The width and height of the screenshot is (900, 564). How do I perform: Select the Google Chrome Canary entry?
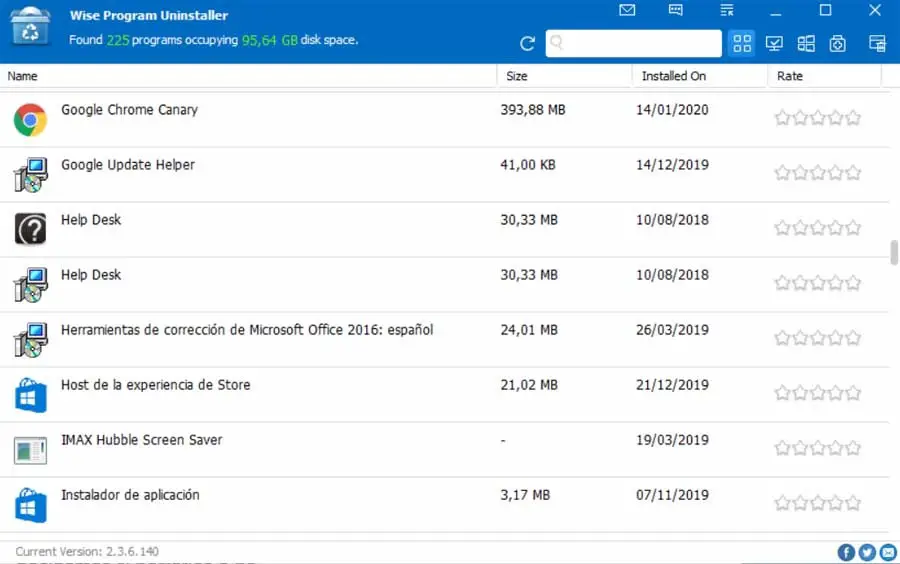coord(445,119)
